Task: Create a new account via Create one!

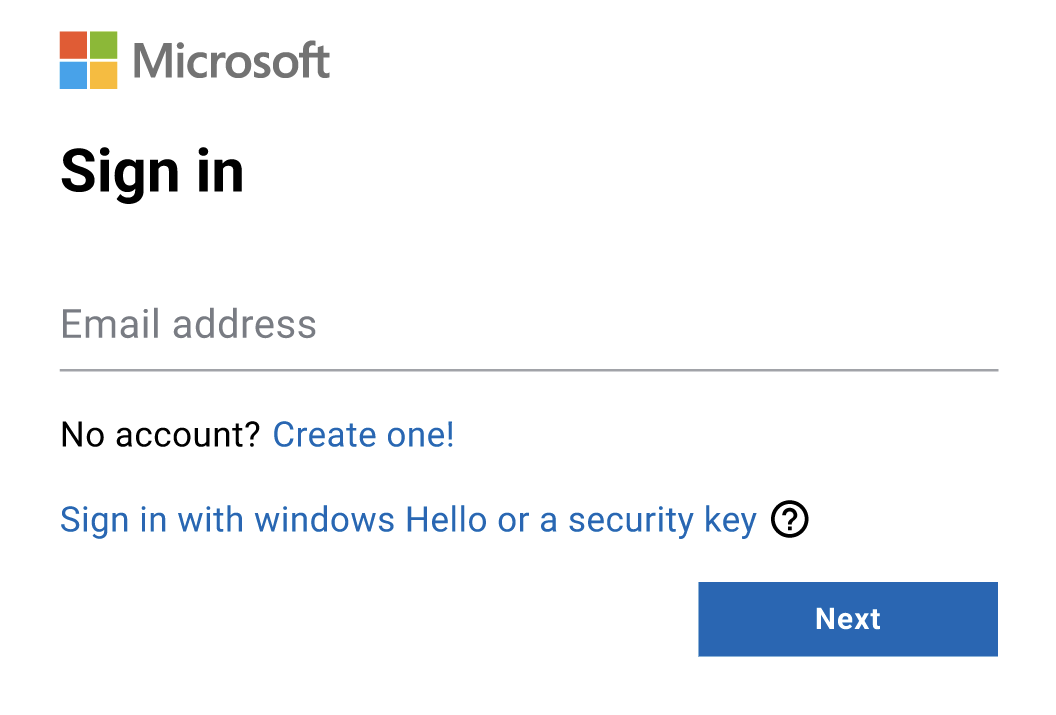Action: 364,434
